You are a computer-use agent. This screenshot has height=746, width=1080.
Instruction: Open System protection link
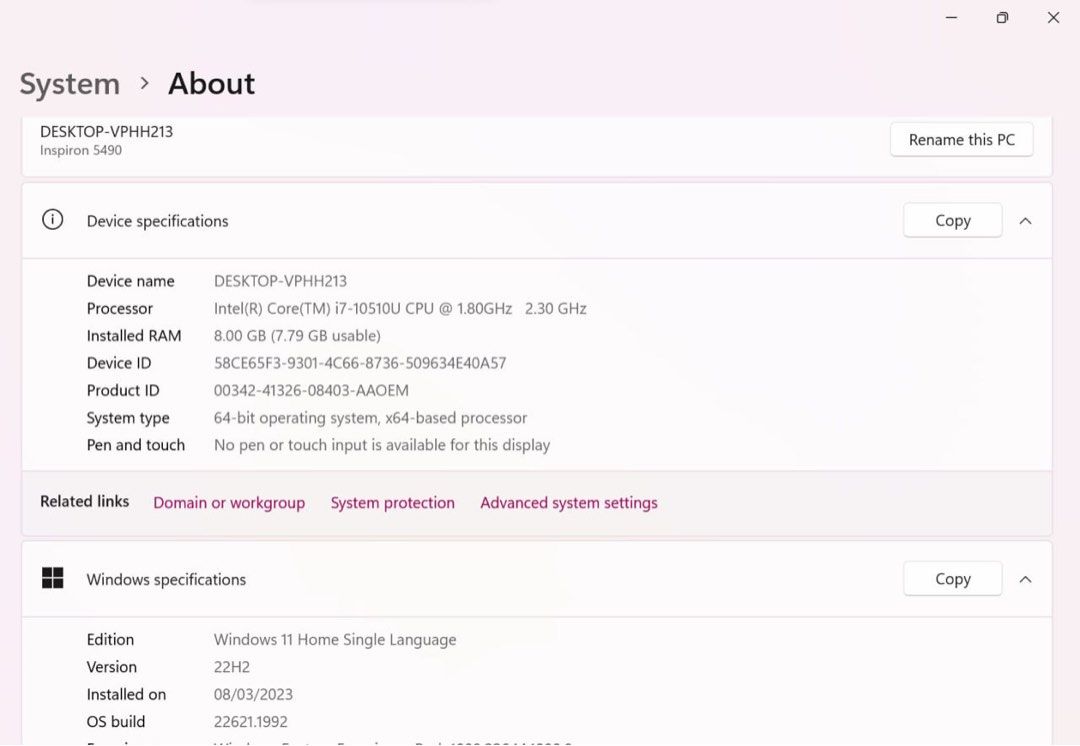(393, 503)
